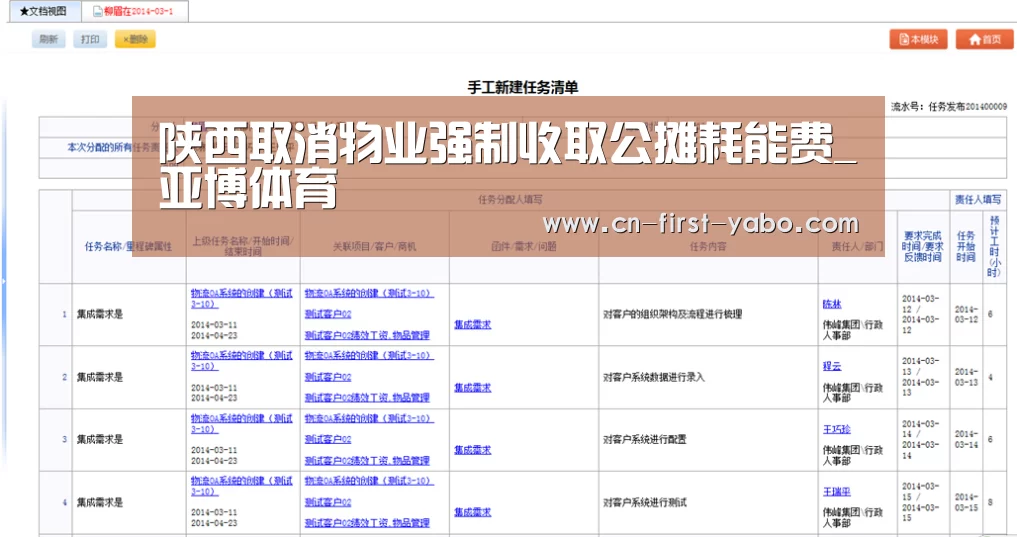The width and height of the screenshot is (1017, 537).
Task: Select task text 对客户系统数据进行录入
Action: pos(654,377)
